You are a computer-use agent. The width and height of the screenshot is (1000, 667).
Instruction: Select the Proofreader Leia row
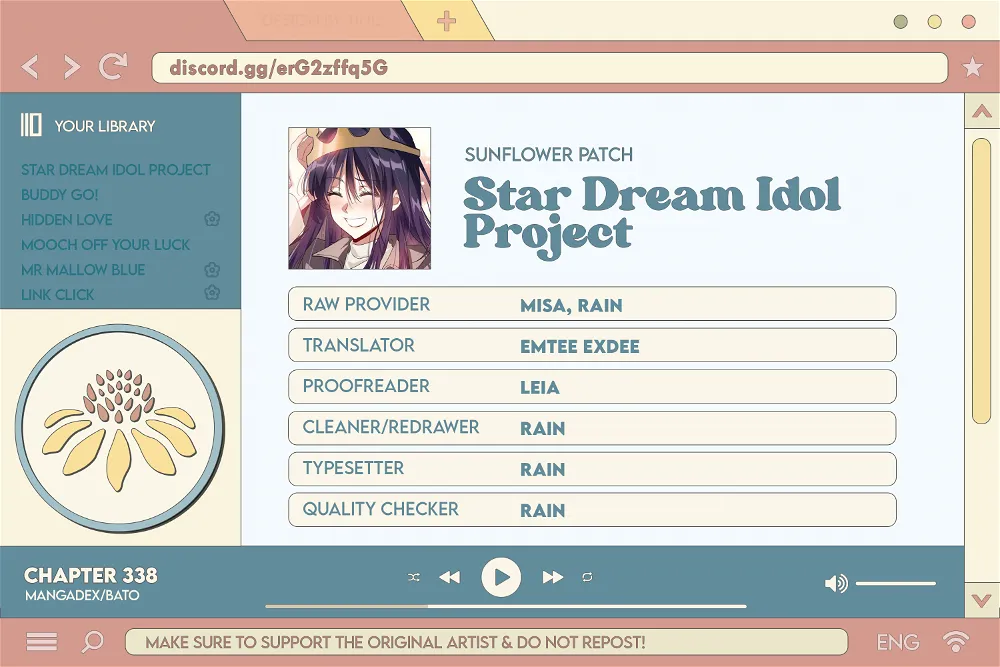coord(592,386)
